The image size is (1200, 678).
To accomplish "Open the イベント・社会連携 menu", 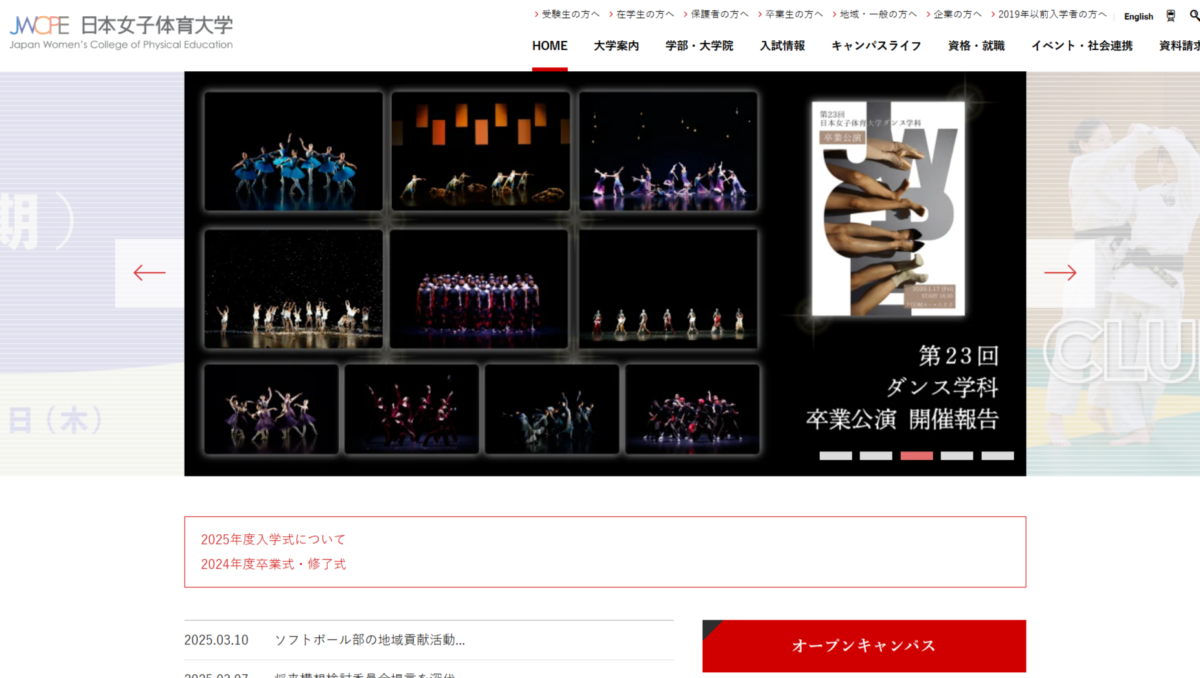I will pos(1082,46).
